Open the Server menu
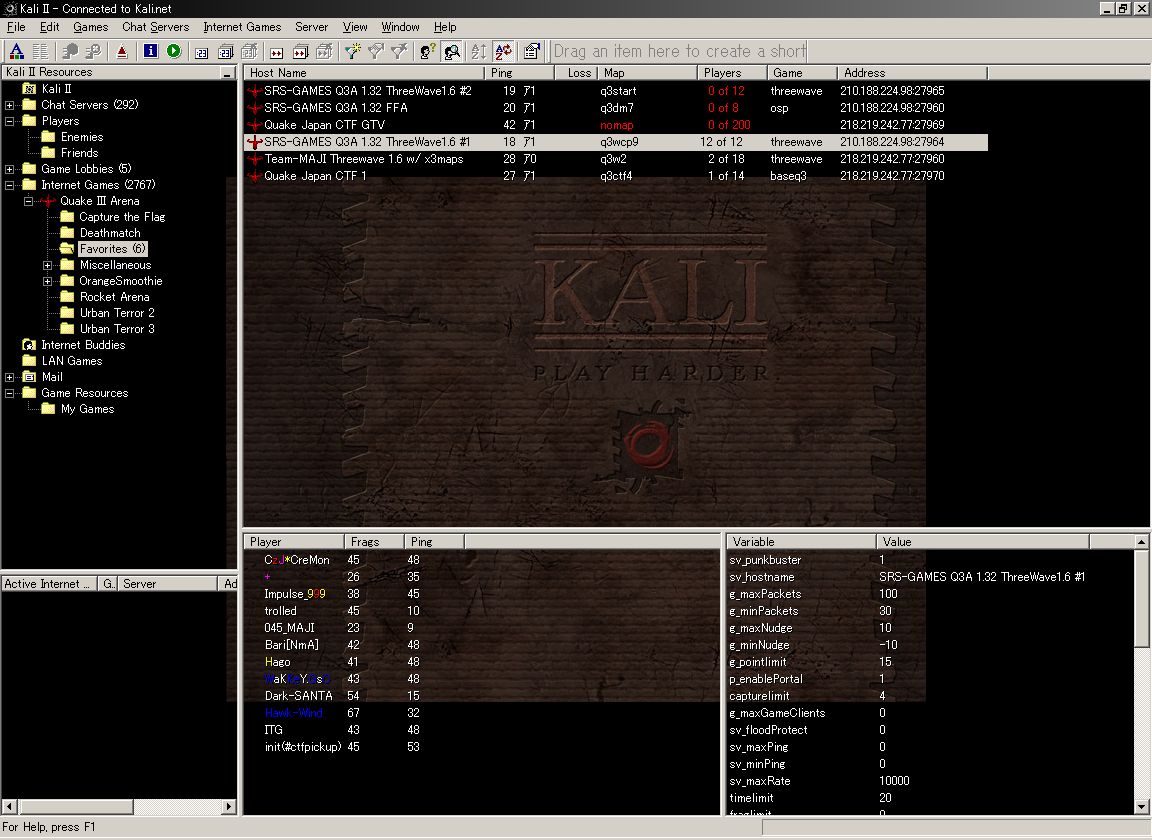 click(312, 27)
